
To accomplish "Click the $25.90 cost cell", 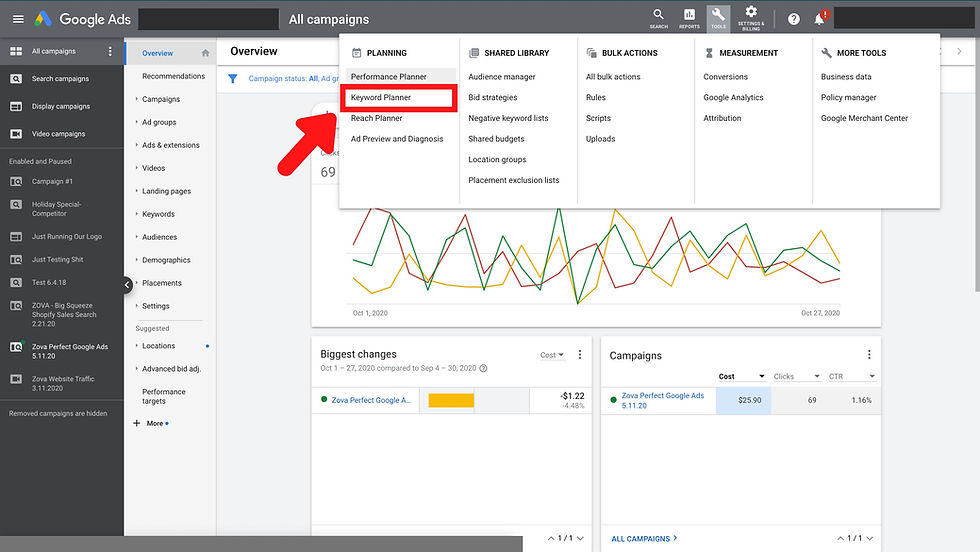I will click(743, 400).
